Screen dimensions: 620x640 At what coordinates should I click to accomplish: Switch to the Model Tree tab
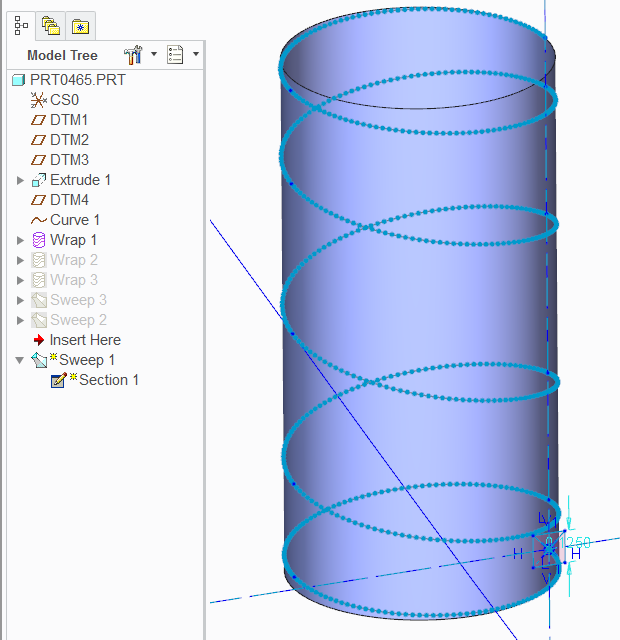pos(21,26)
